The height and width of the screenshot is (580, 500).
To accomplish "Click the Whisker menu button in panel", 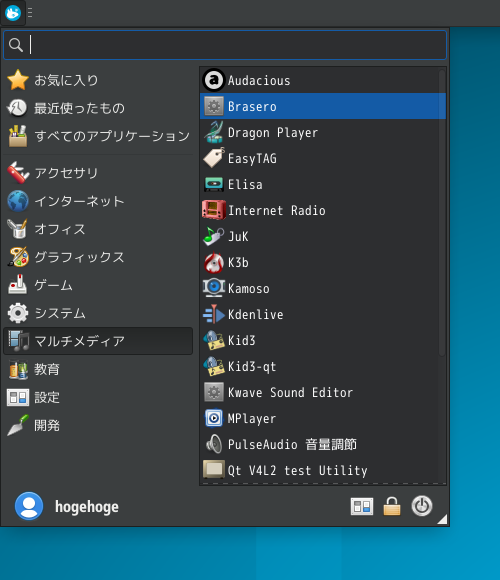I will pyautogui.click(x=13, y=13).
